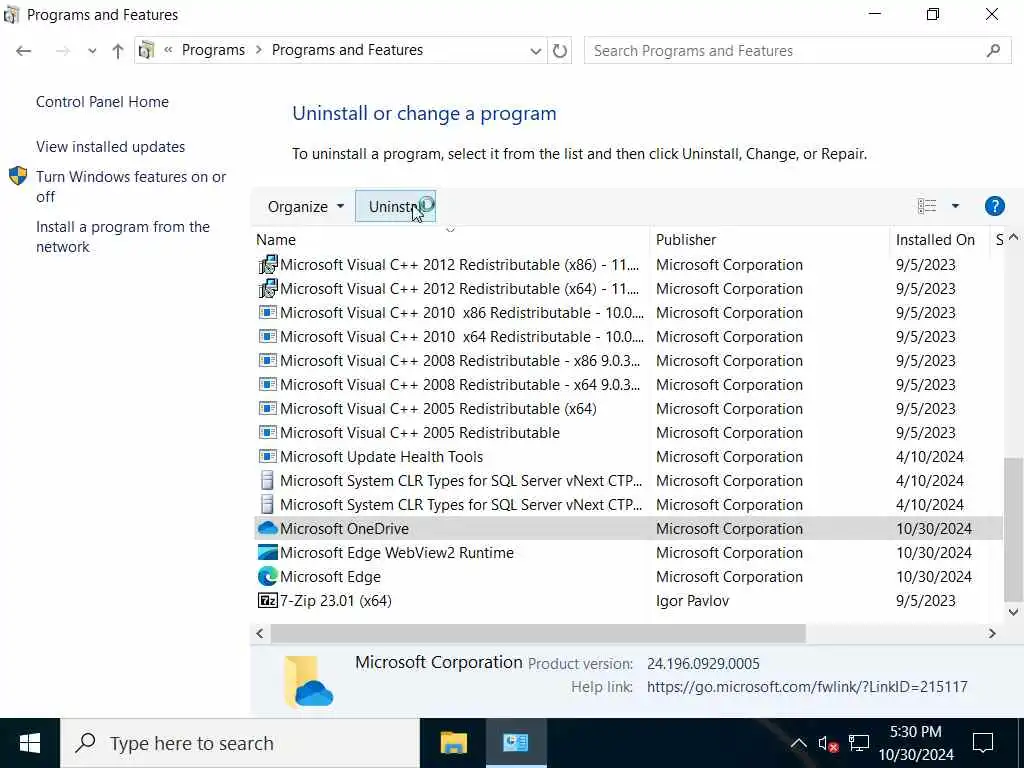Show hidden system tray icons
This screenshot has height=768, width=1024.
[x=798, y=743]
